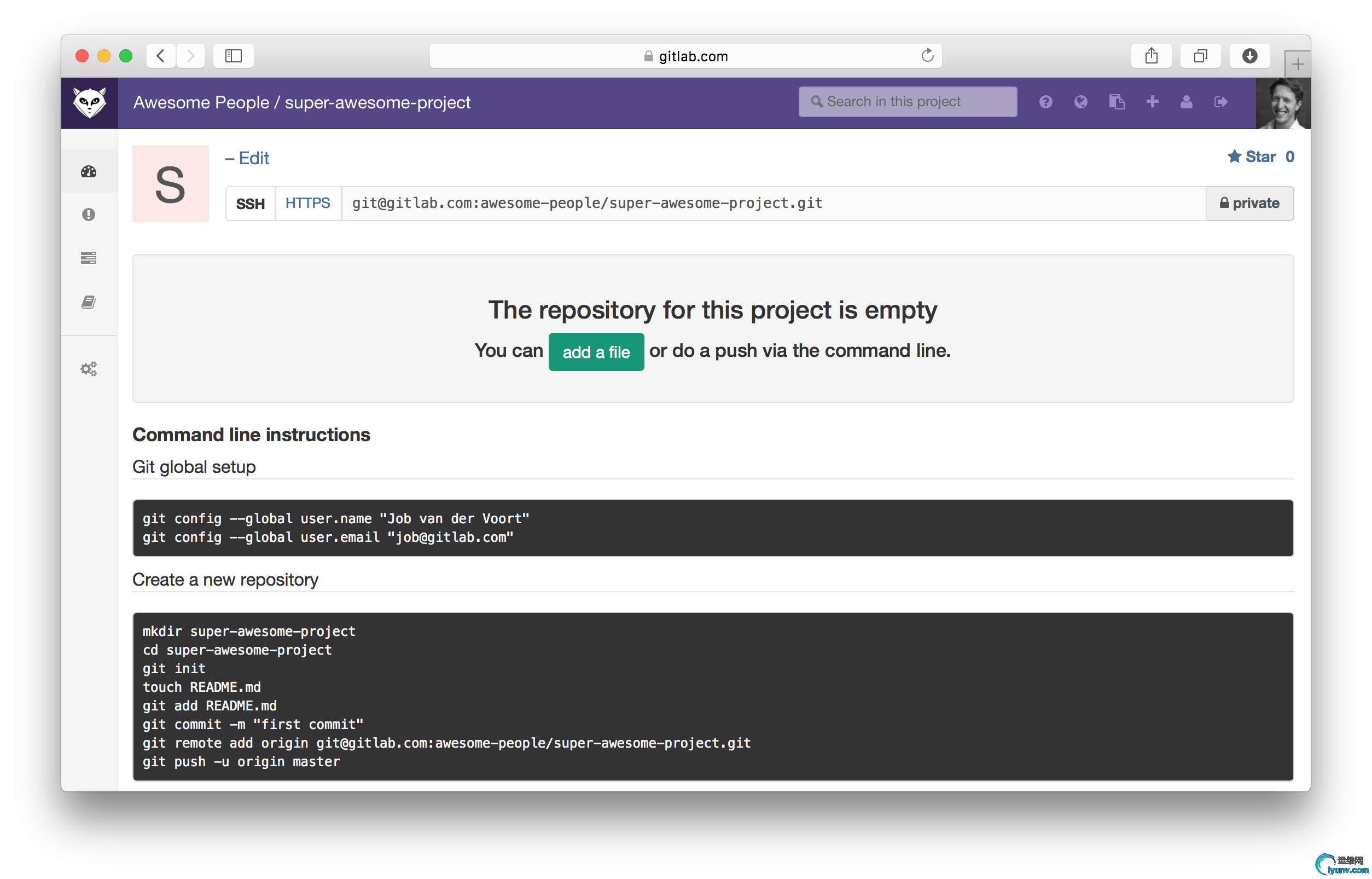This screenshot has height=879, width=1372.
Task: Click the Edit project link
Action: 252,158
